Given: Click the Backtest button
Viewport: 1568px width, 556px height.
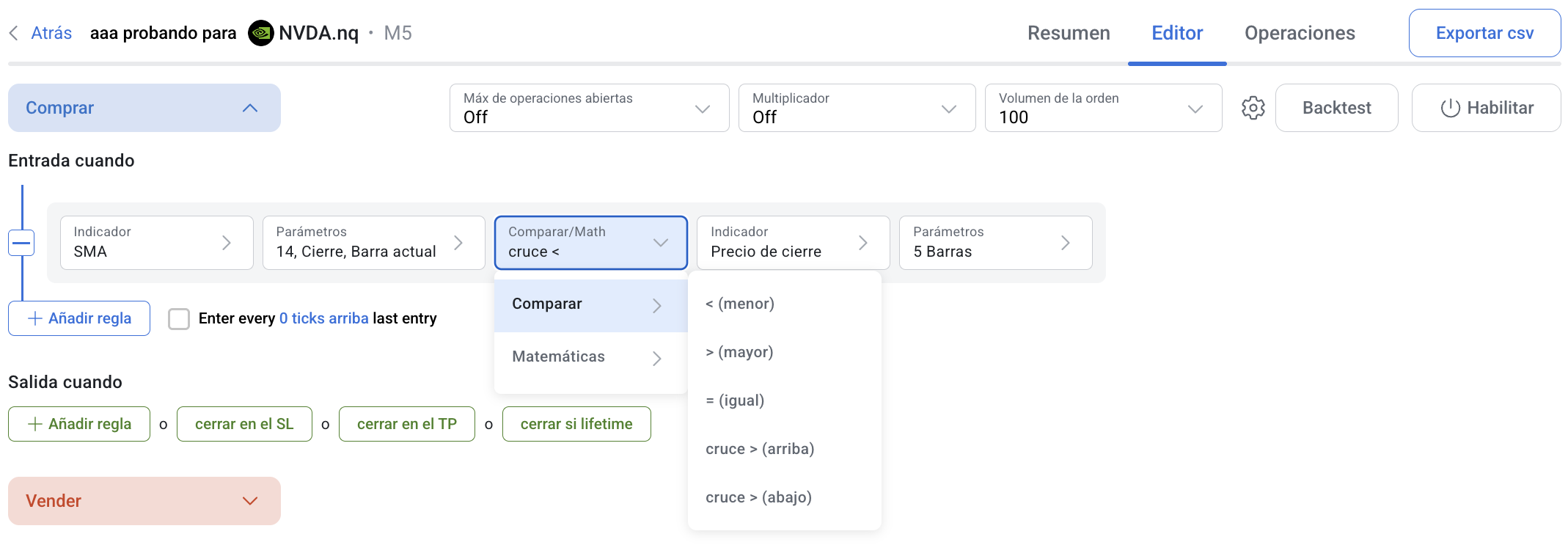Looking at the screenshot, I should coord(1336,108).
